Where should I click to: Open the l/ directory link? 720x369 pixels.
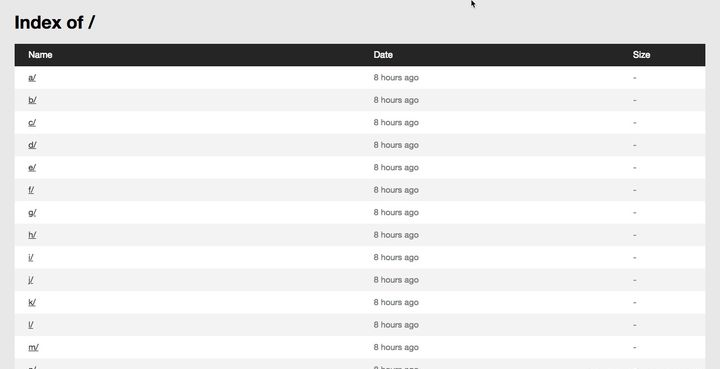click(x=30, y=325)
